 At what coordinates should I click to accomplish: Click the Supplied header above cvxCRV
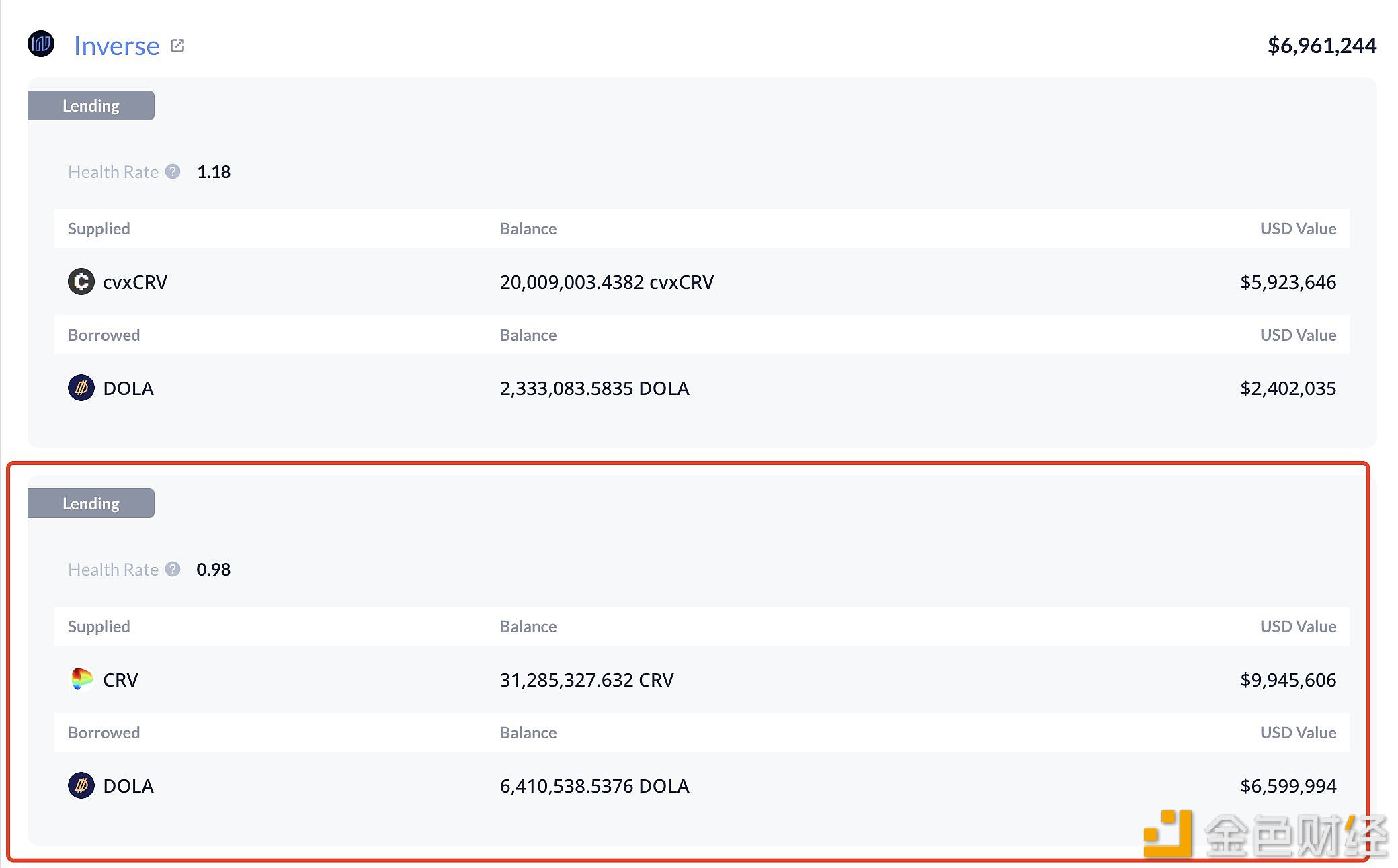pyautogui.click(x=99, y=229)
